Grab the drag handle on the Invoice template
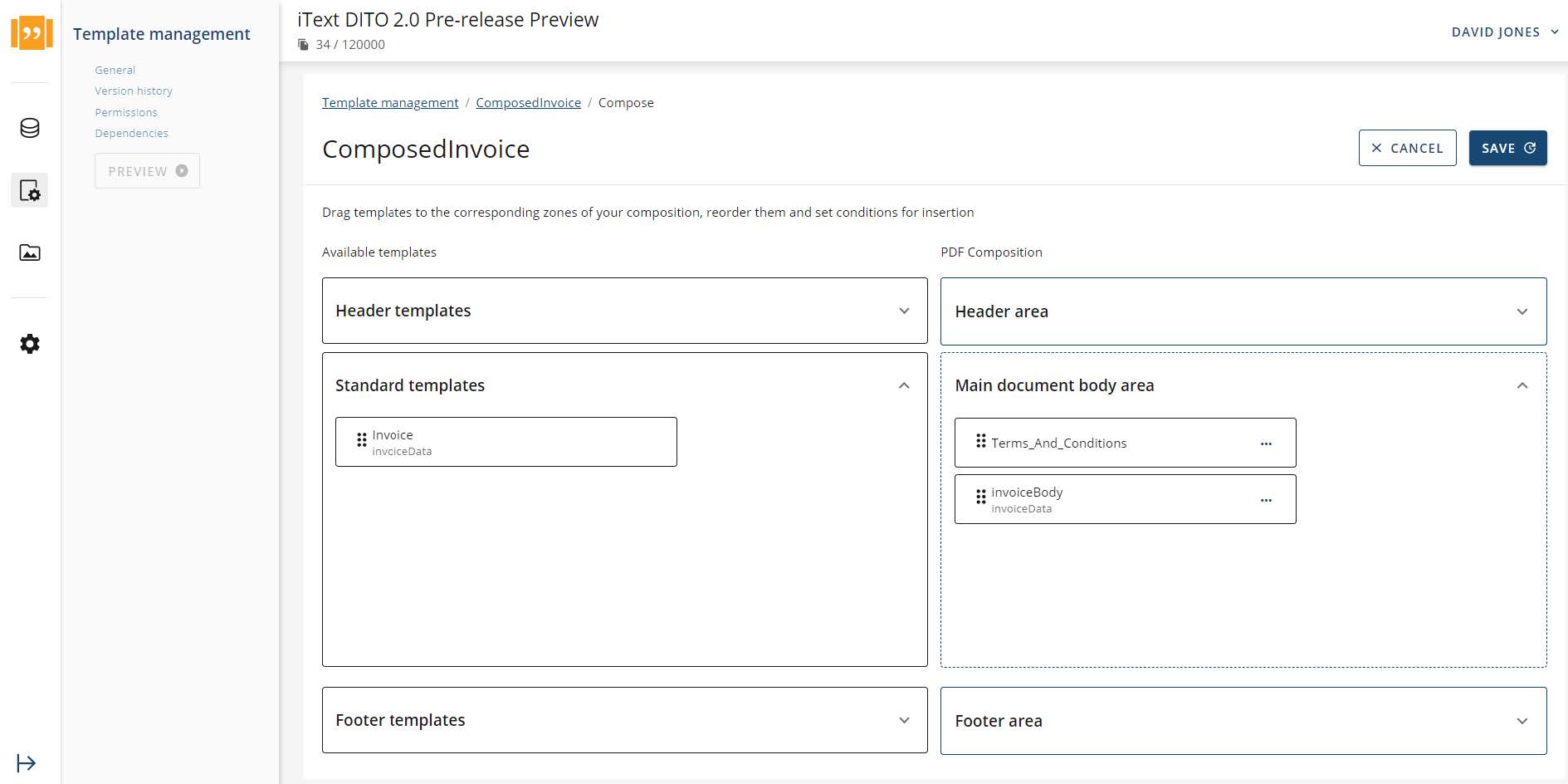The height and width of the screenshot is (784, 1568). click(x=363, y=441)
